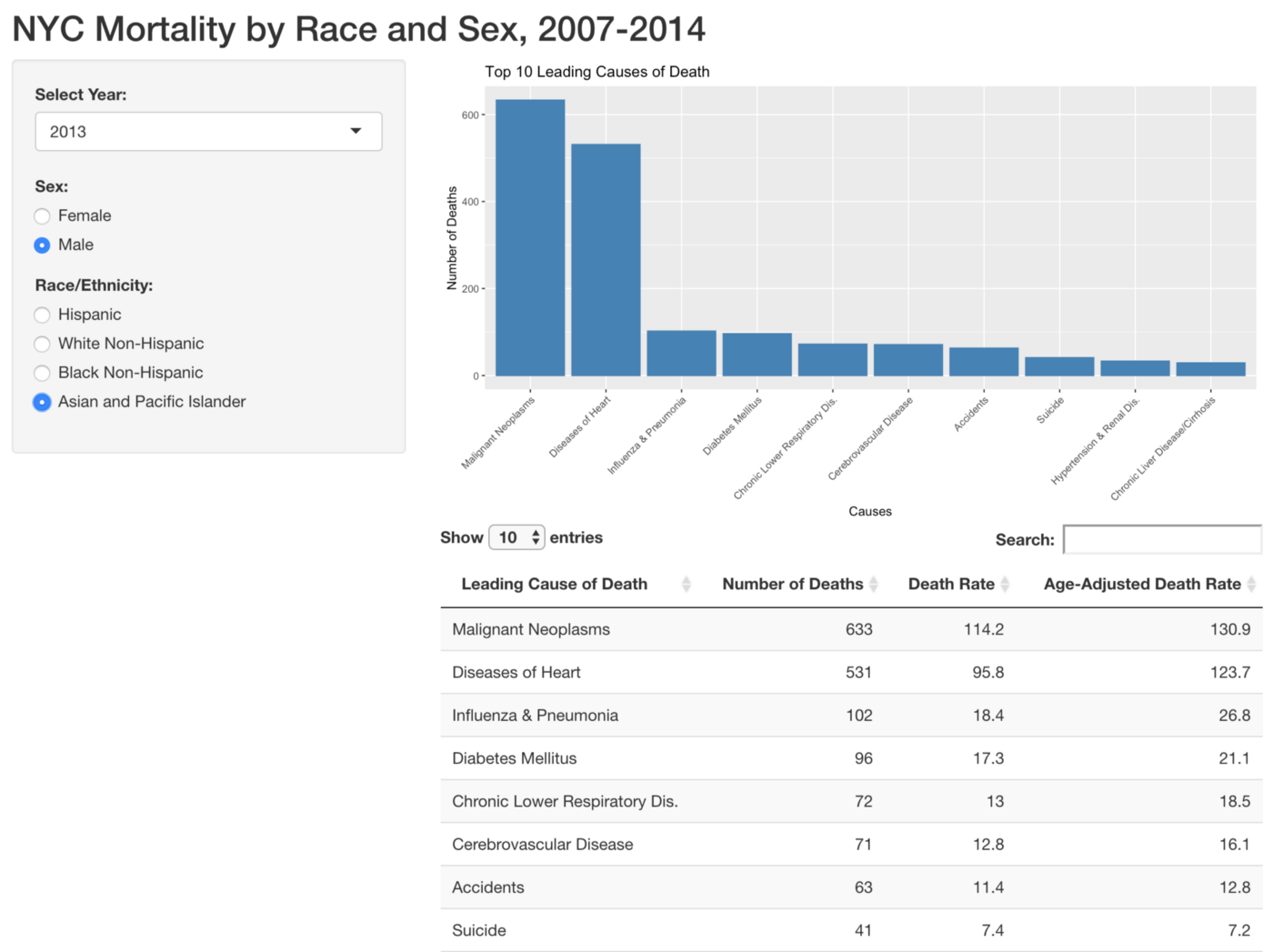
Task: Click 'Diseases of Heart' table row name
Action: click(516, 672)
